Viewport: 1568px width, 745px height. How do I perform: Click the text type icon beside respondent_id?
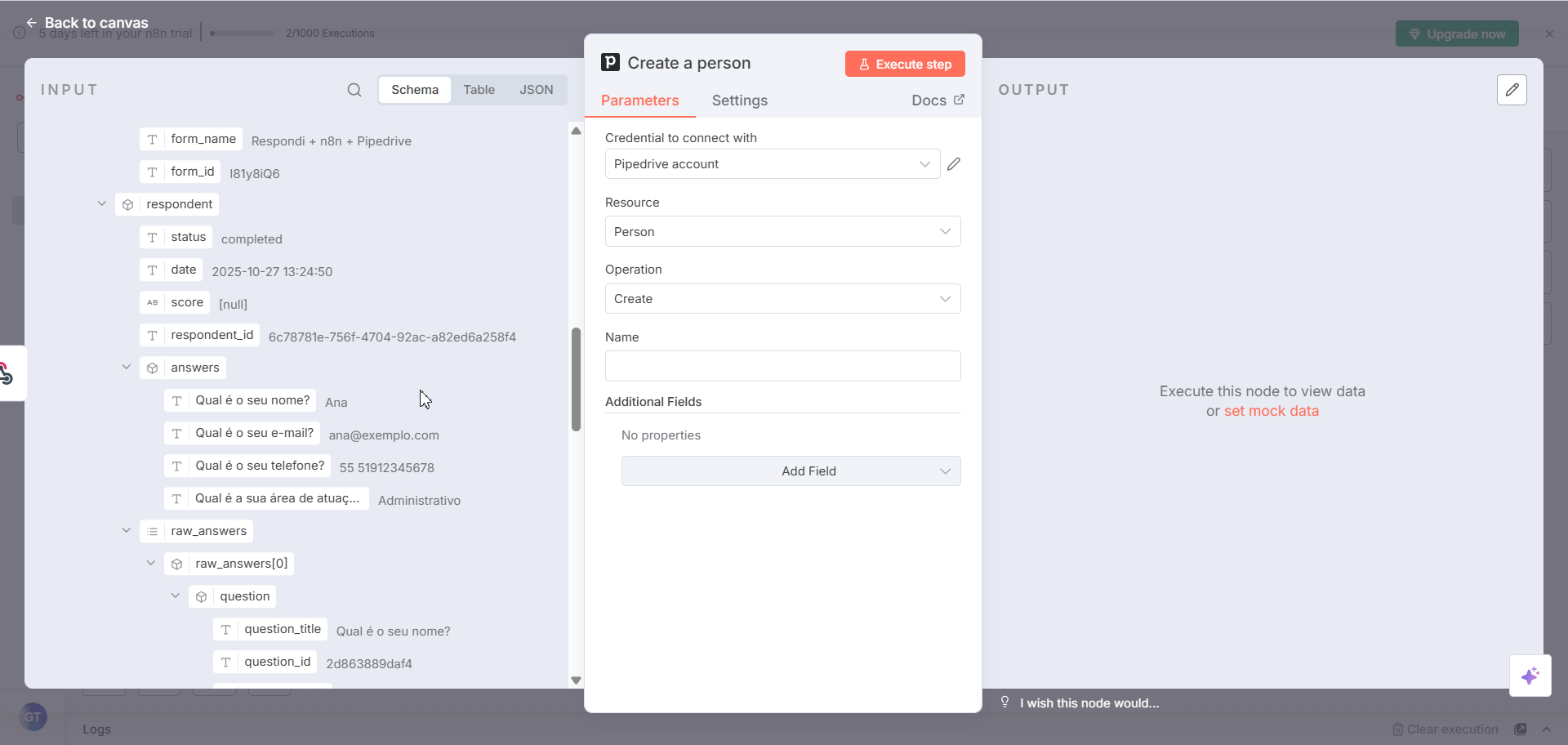point(153,335)
